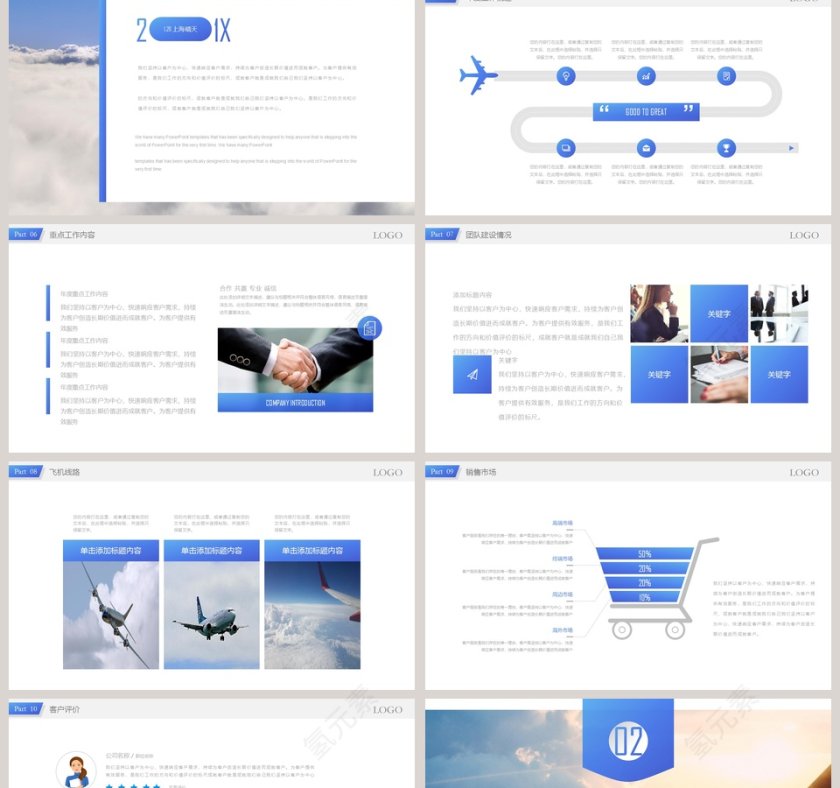840x788 pixels.
Task: Click the COMPANY INTRODUCTION caption bar
Action: pyautogui.click(x=295, y=402)
